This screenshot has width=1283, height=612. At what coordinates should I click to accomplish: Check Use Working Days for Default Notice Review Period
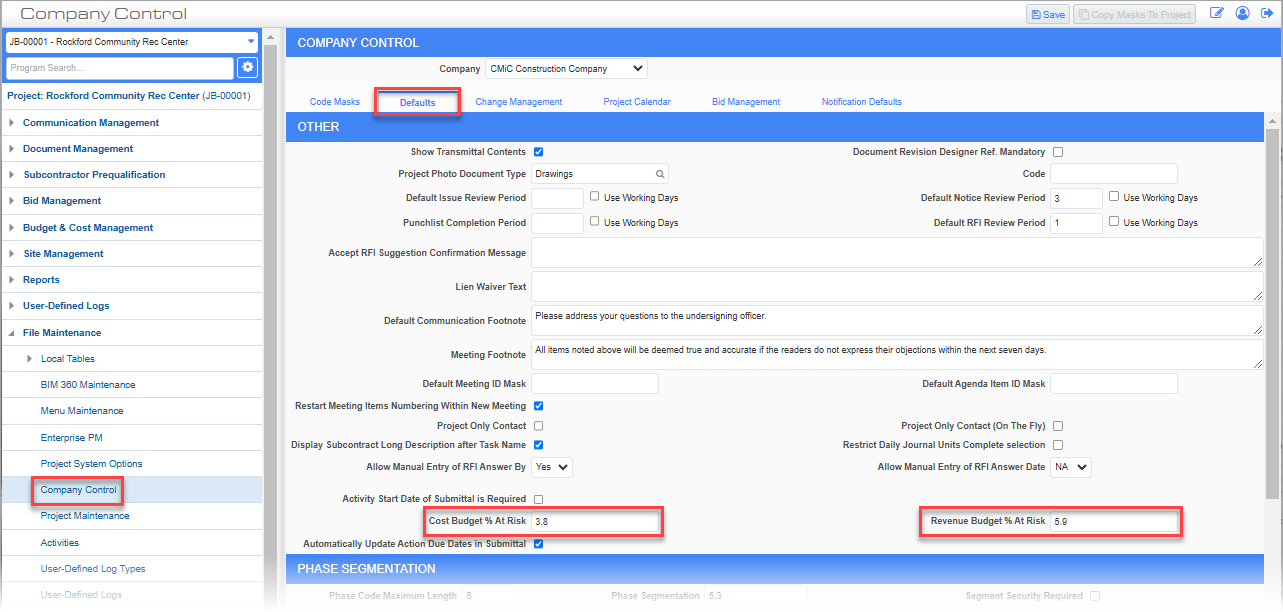click(x=1114, y=197)
